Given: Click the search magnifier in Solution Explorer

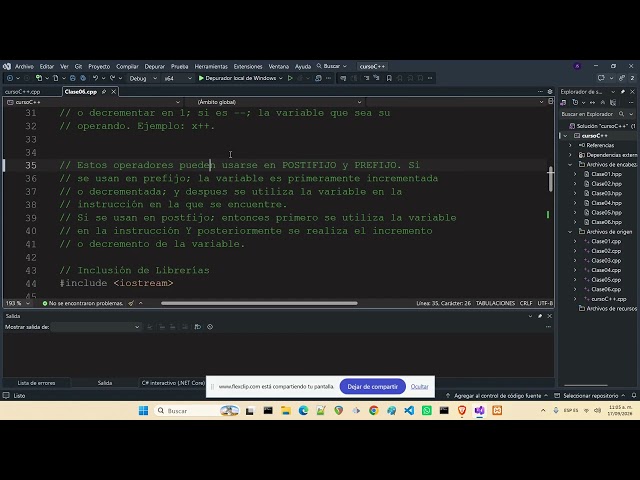Looking at the screenshot, I should [621, 114].
